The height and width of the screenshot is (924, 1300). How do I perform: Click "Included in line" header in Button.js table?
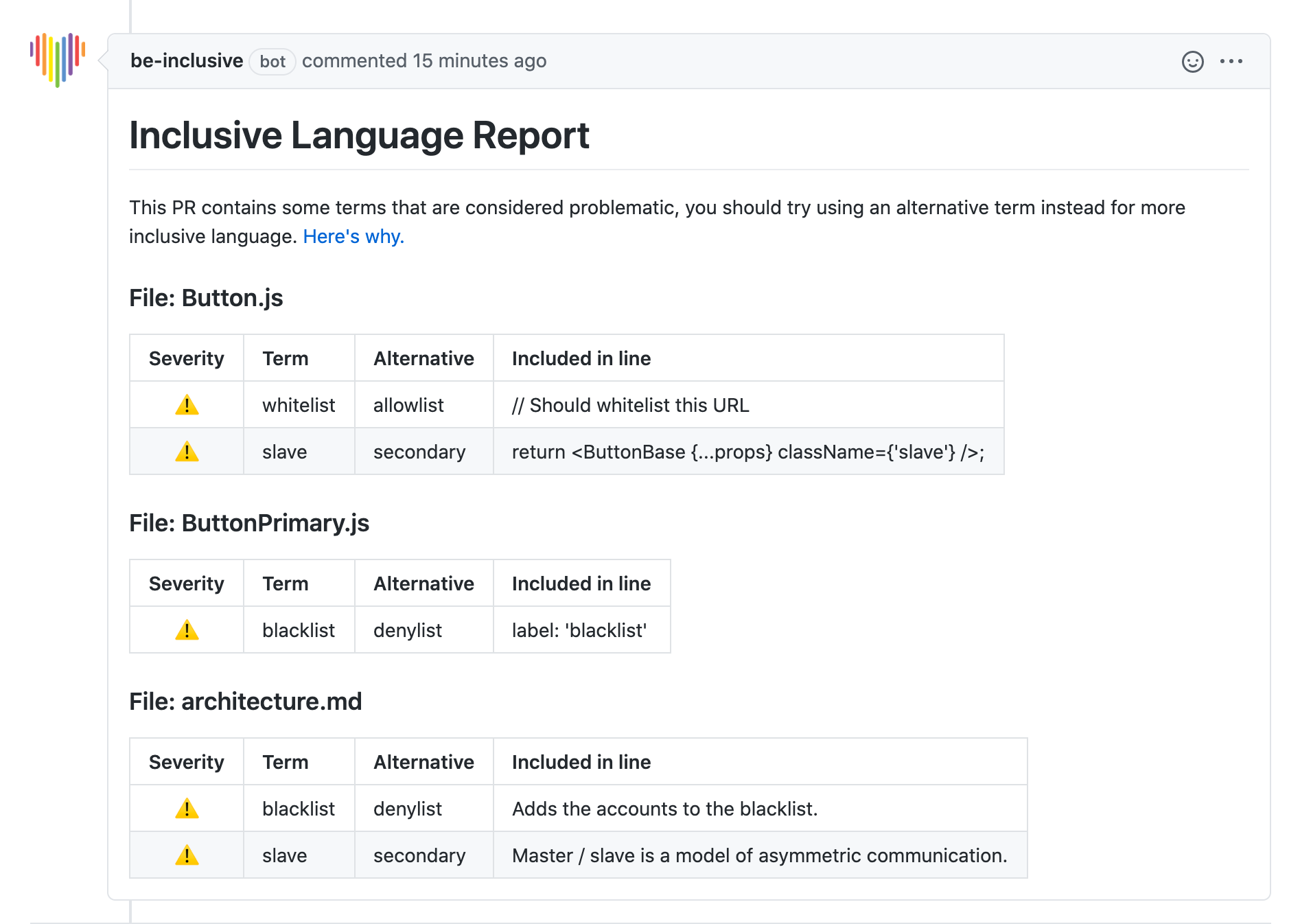coord(749,358)
